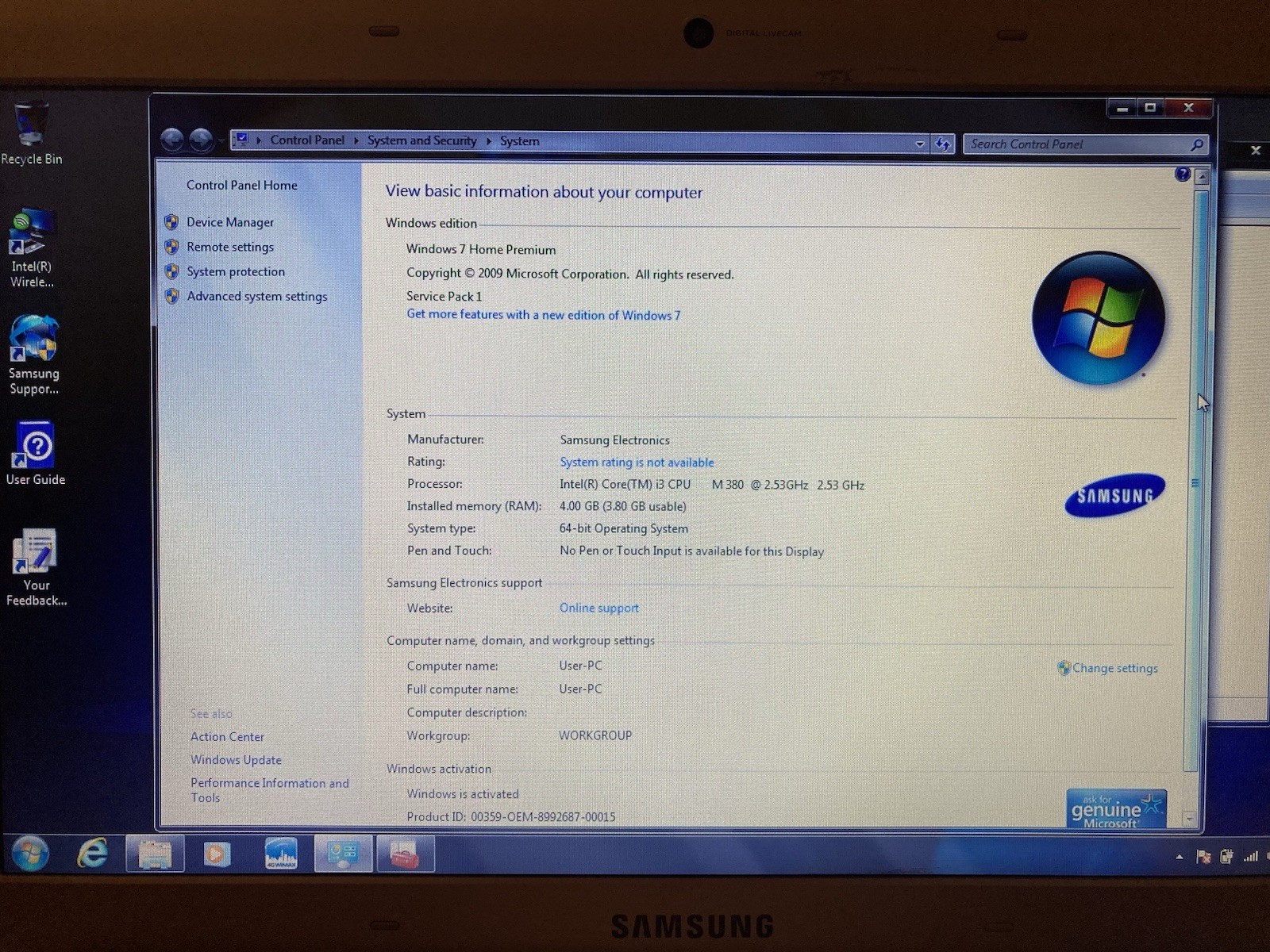This screenshot has height=952, width=1270.
Task: Open the Recycle Bin desktop icon
Action: (31, 133)
